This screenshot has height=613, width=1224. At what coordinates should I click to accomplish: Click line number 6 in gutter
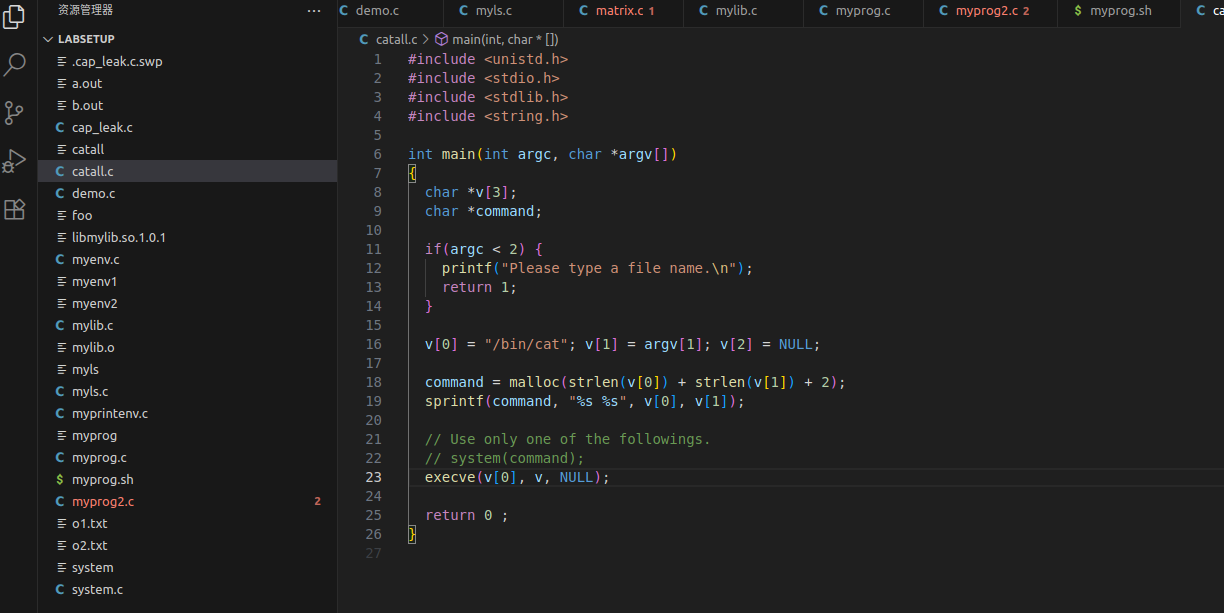pos(377,154)
